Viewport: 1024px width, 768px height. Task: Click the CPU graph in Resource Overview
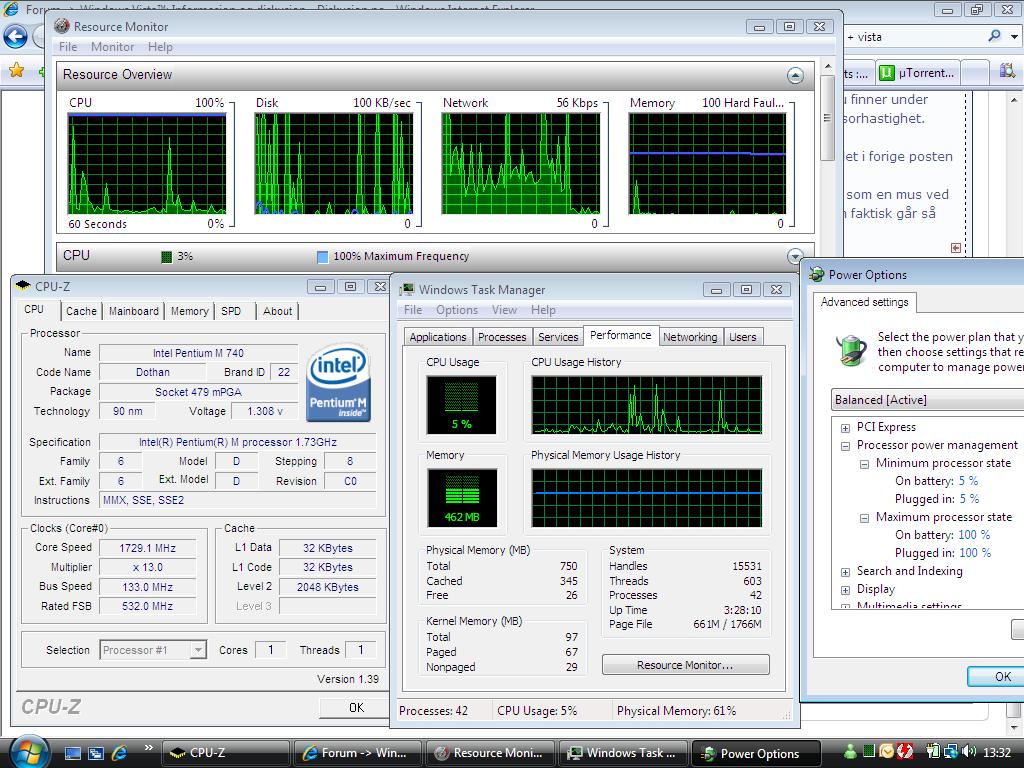(147, 163)
